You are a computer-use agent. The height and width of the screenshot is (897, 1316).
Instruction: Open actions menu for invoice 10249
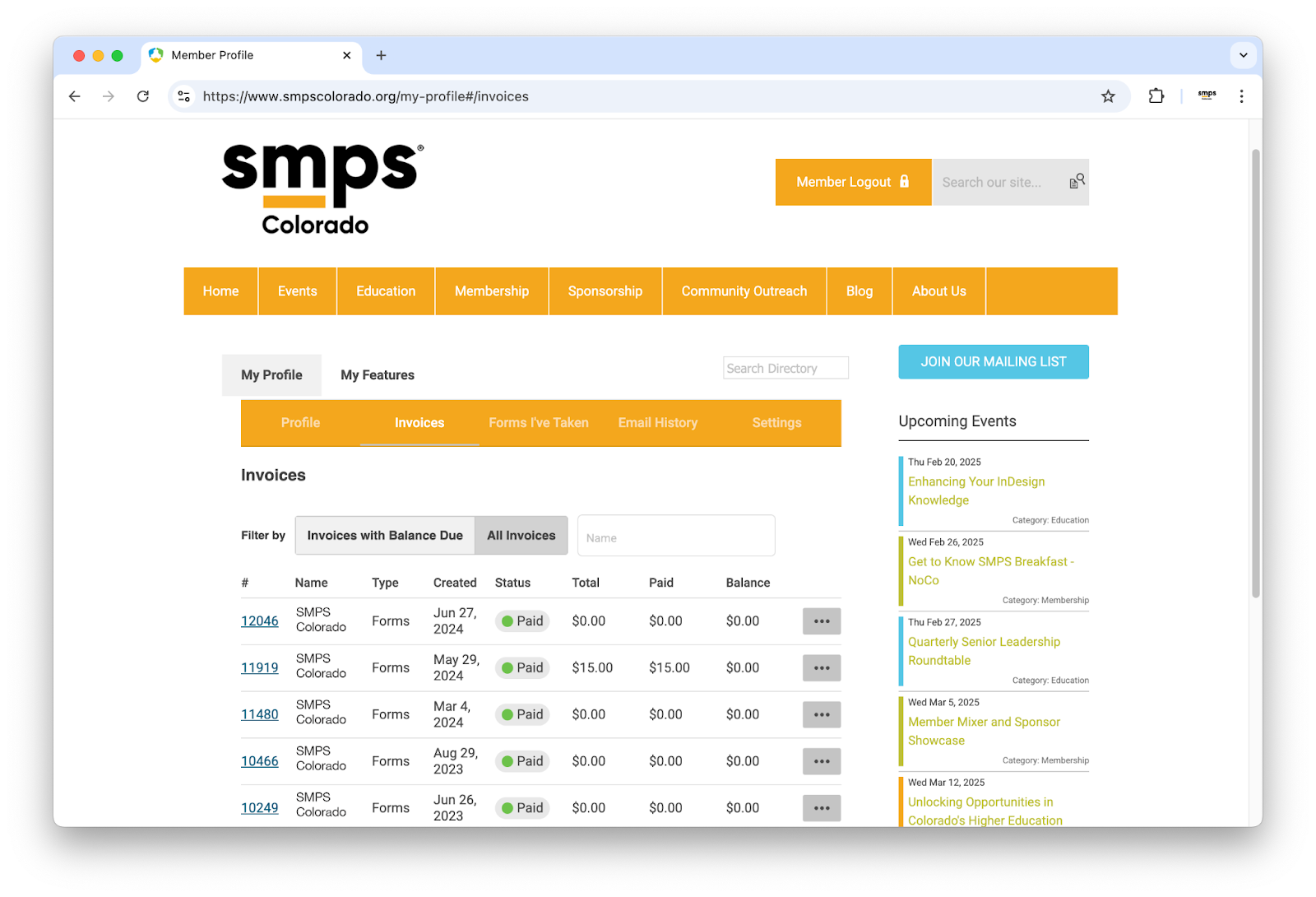[x=822, y=808]
